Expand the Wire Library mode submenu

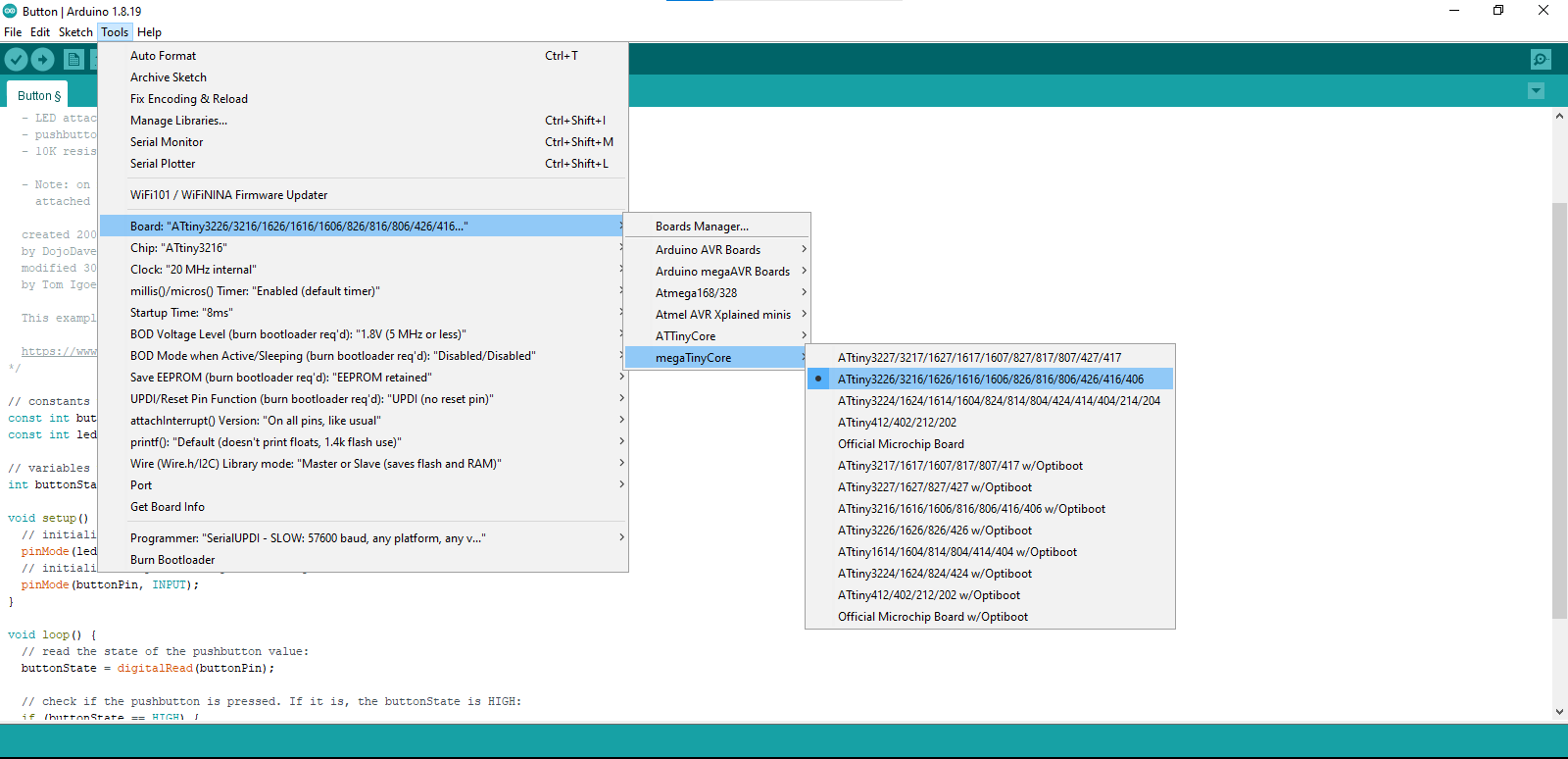363,464
